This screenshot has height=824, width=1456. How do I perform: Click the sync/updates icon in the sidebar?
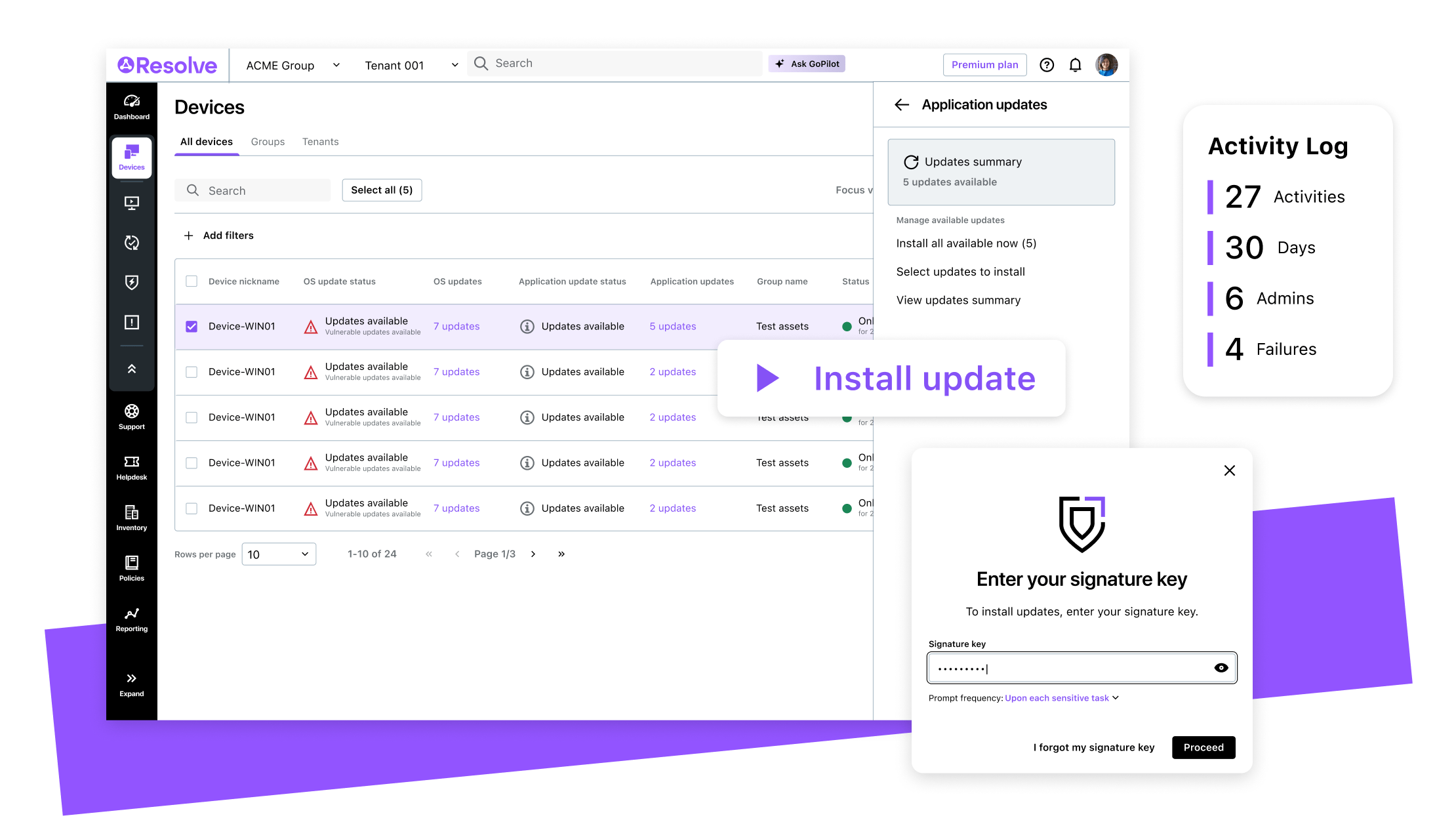coord(131,242)
